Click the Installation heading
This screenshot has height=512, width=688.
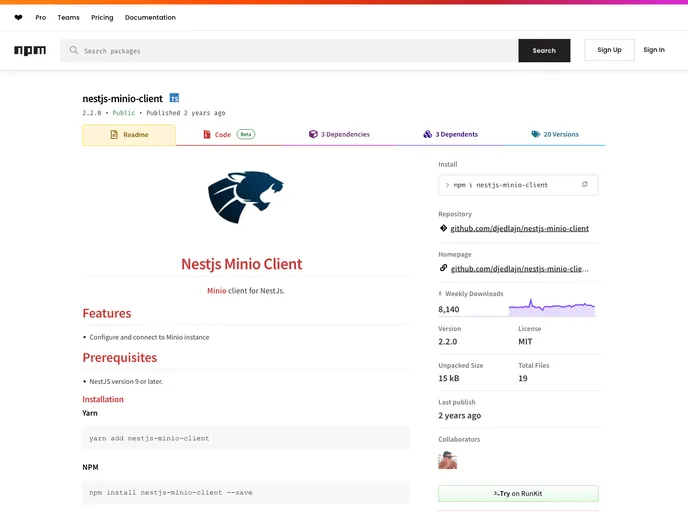coord(103,399)
